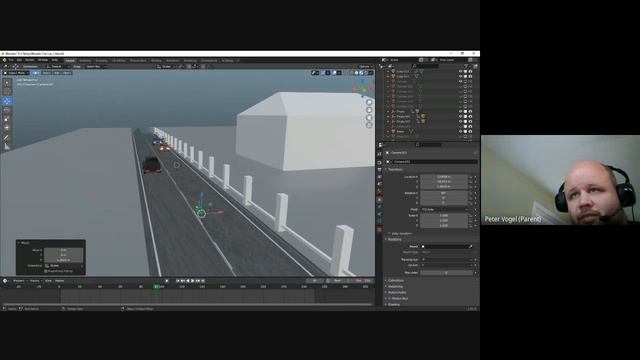Screen dimensions: 640x360
Task: Open the File menu
Action: [11, 60]
